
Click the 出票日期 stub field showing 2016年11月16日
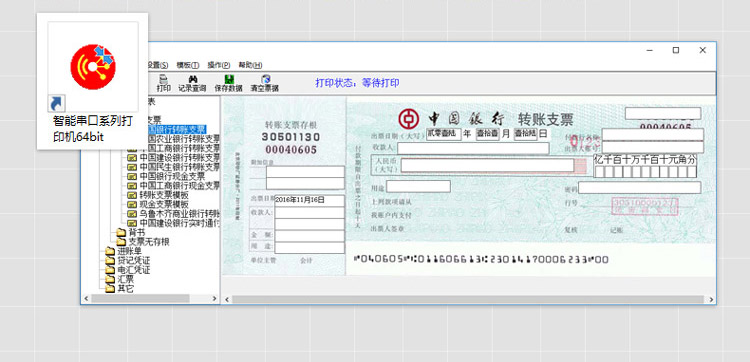pos(310,200)
